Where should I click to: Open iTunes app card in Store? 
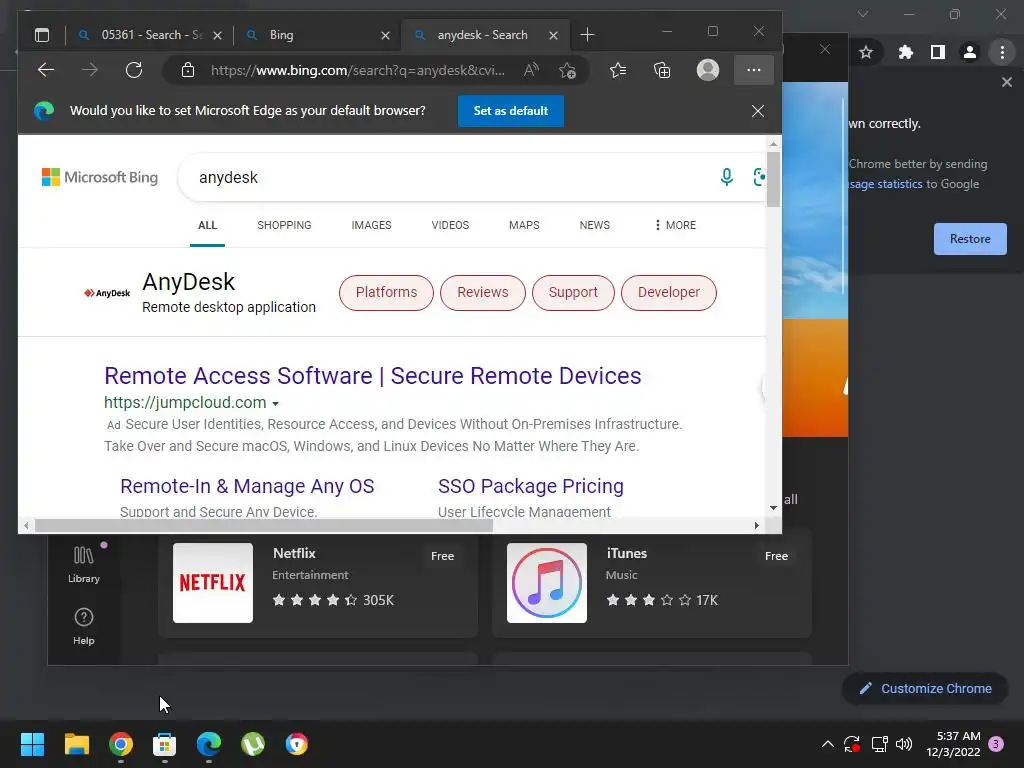point(652,583)
